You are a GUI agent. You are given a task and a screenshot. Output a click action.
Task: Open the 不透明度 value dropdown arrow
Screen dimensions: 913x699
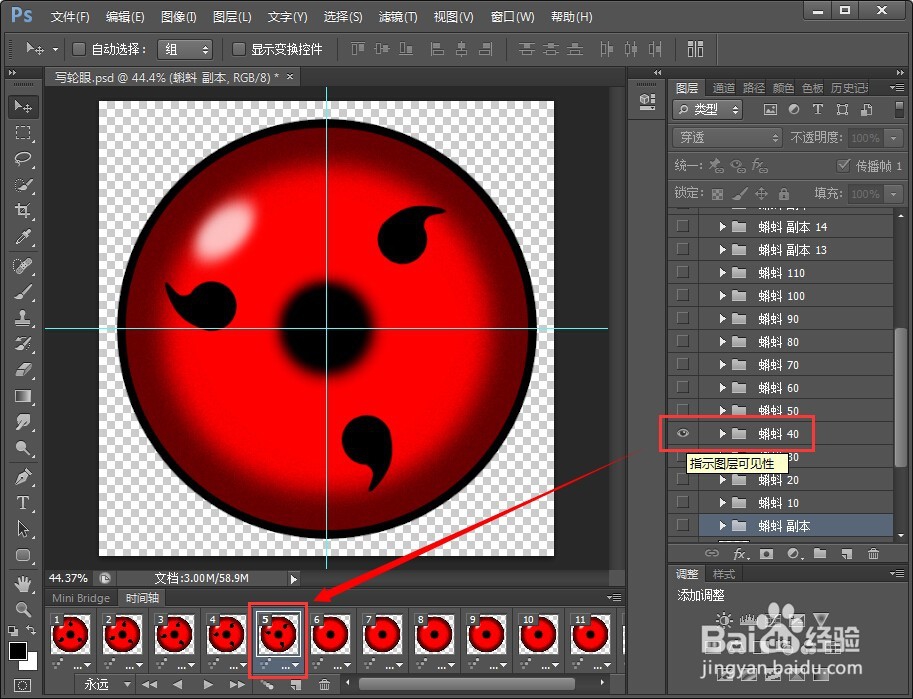tap(893, 138)
